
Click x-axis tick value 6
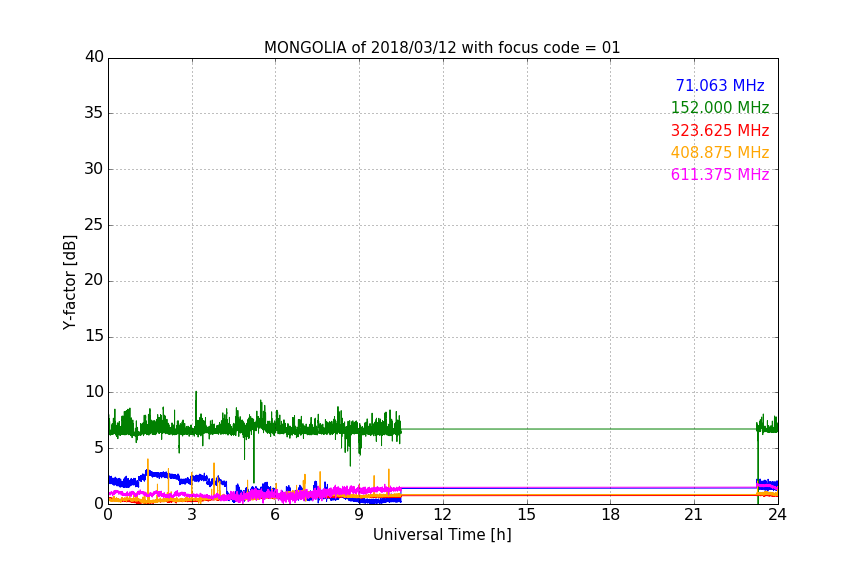(x=275, y=515)
